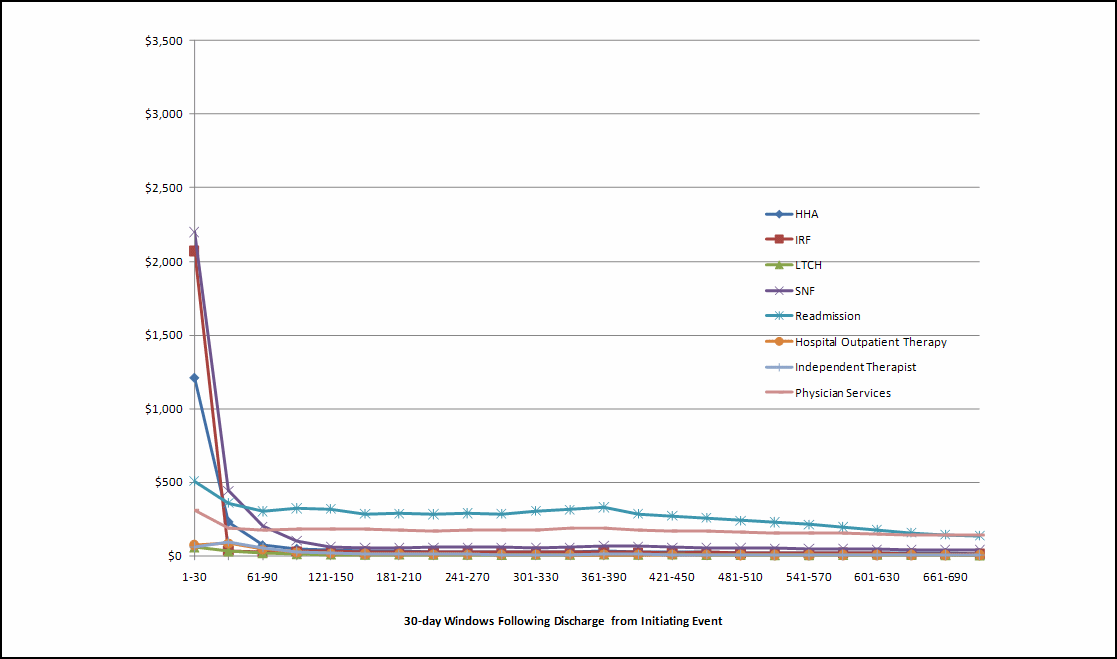Click the x-axis title text below chart
This screenshot has width=1117, height=659.
pyautogui.click(x=562, y=621)
